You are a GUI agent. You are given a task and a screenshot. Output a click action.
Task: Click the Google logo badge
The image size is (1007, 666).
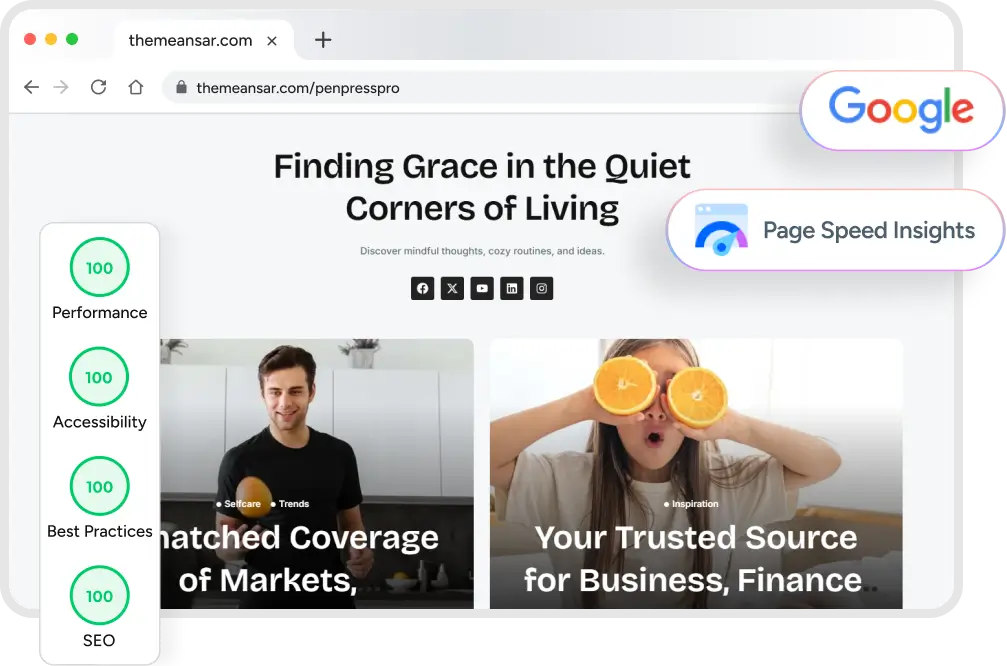click(901, 110)
